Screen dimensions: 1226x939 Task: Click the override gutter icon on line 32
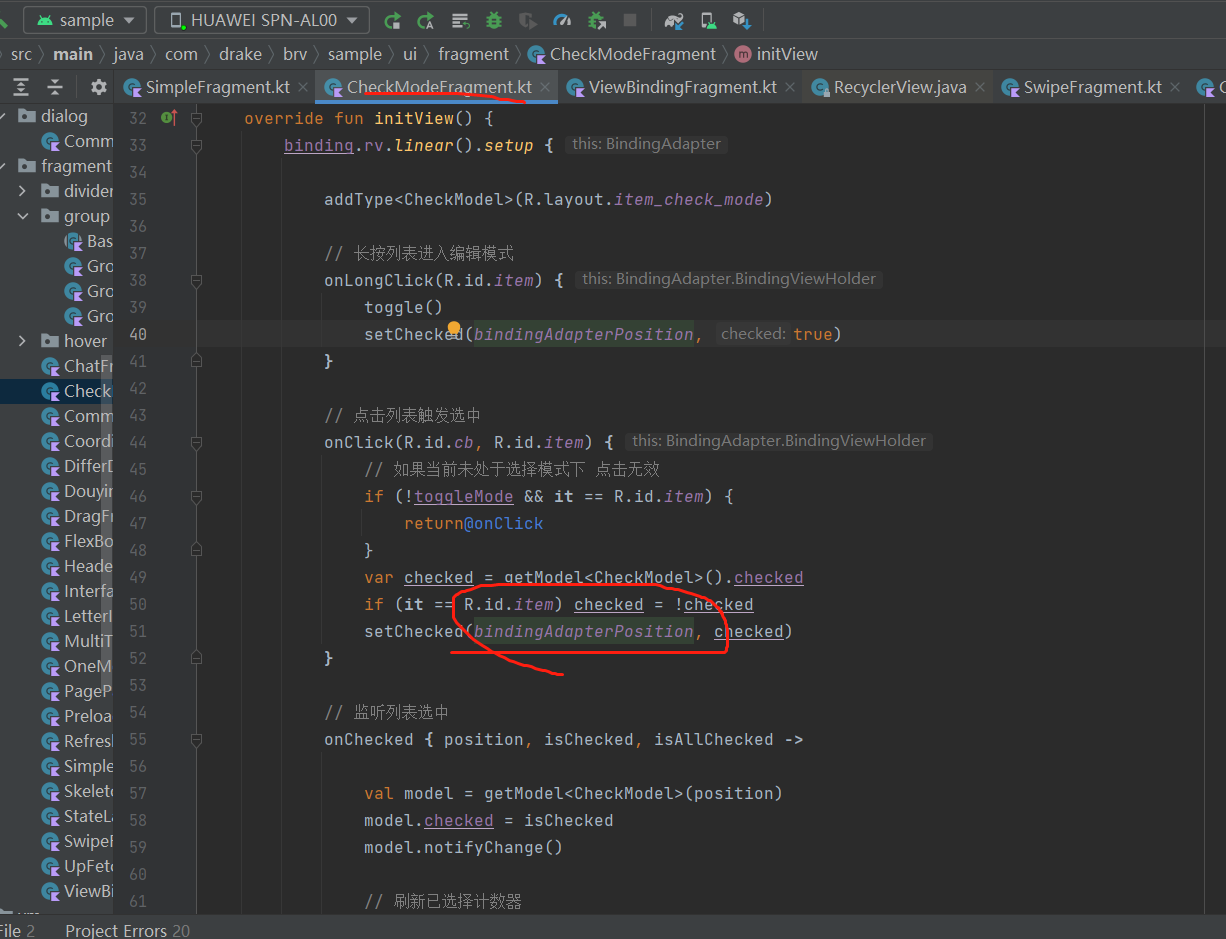[169, 118]
